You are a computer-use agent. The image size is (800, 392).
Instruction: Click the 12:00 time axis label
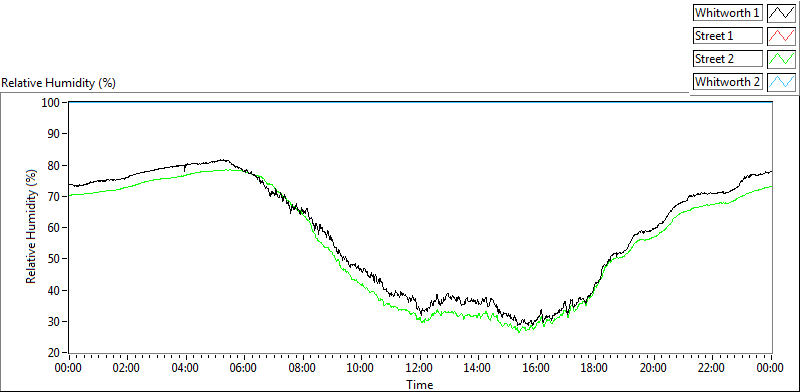(x=419, y=368)
